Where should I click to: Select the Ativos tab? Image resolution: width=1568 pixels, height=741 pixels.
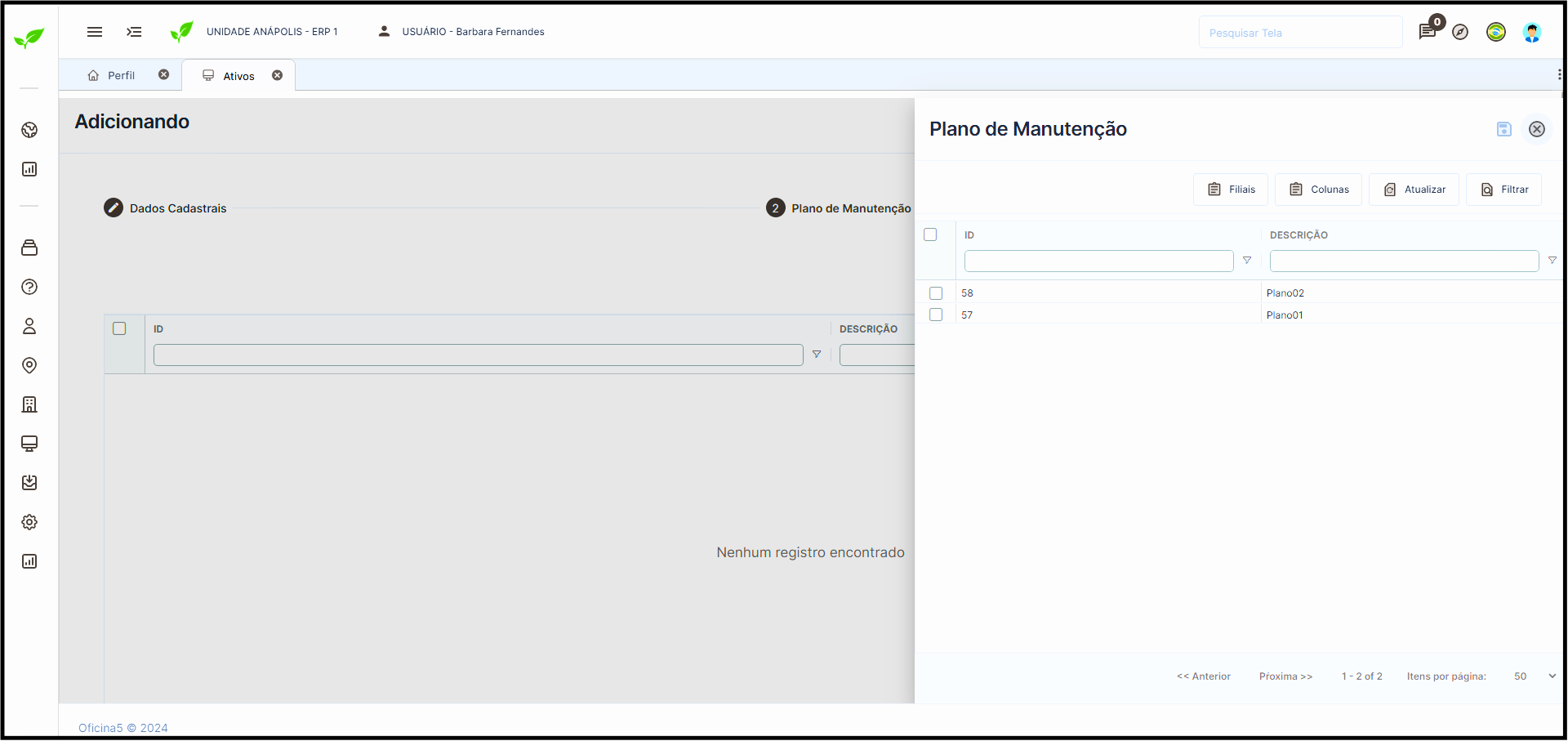click(x=238, y=76)
